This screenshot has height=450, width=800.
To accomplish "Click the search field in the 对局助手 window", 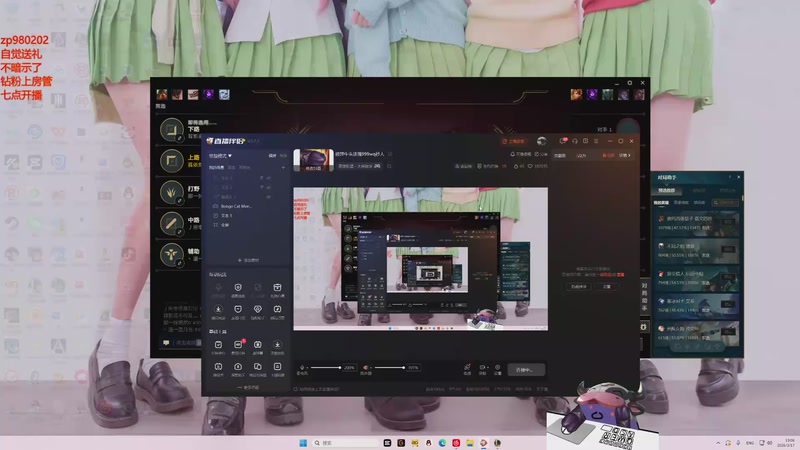I will [725, 203].
